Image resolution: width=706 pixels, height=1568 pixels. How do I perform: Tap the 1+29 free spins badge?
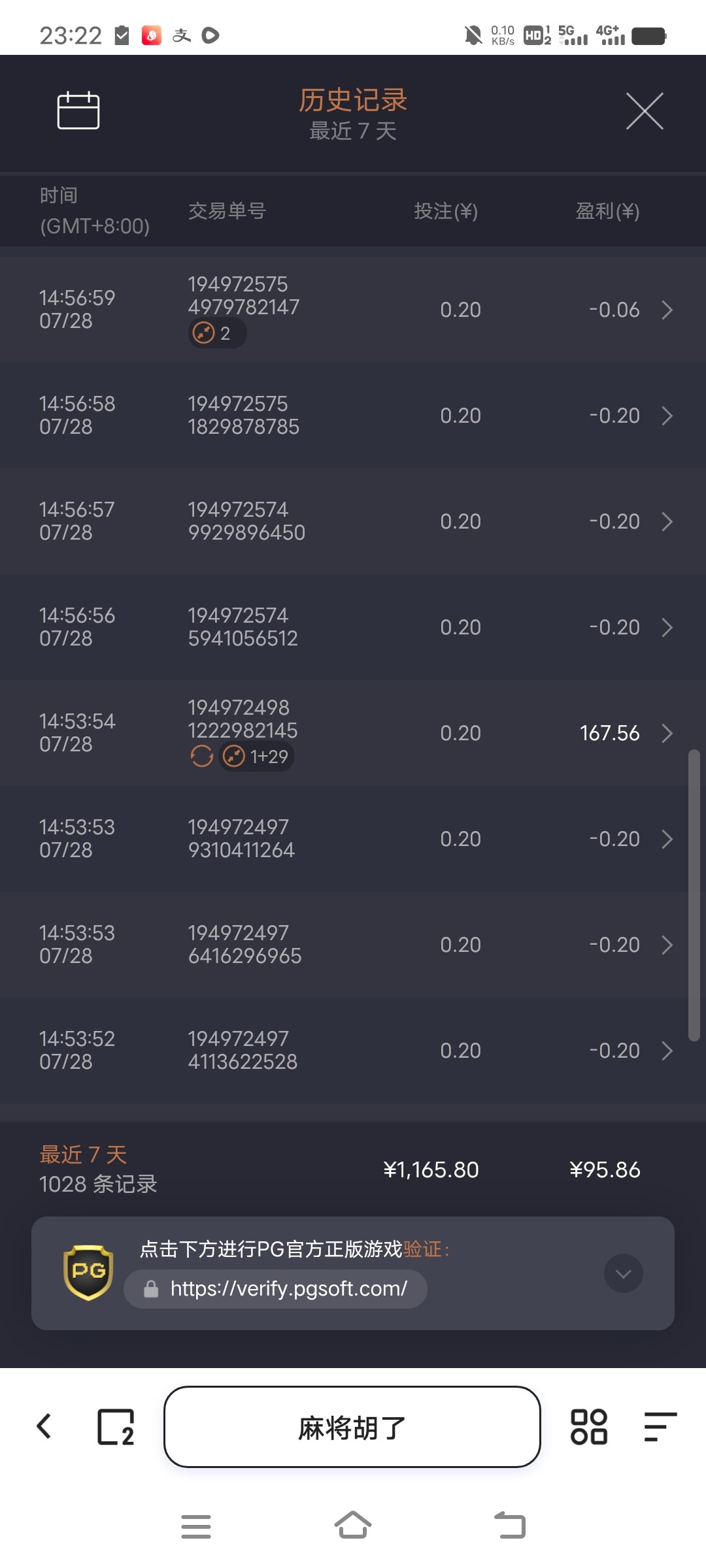point(256,757)
